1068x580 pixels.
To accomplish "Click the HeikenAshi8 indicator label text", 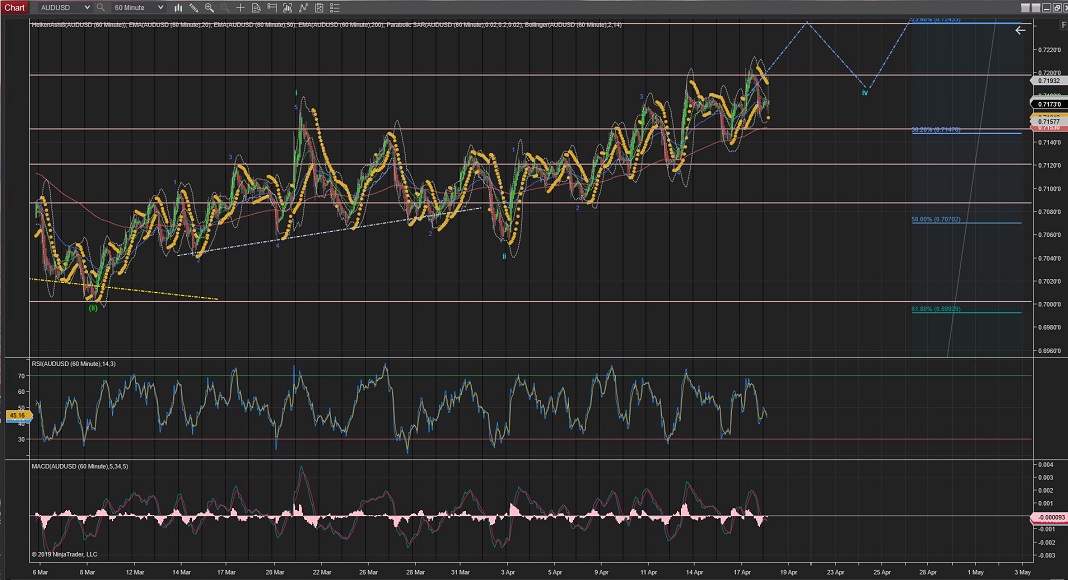I will point(78,25).
